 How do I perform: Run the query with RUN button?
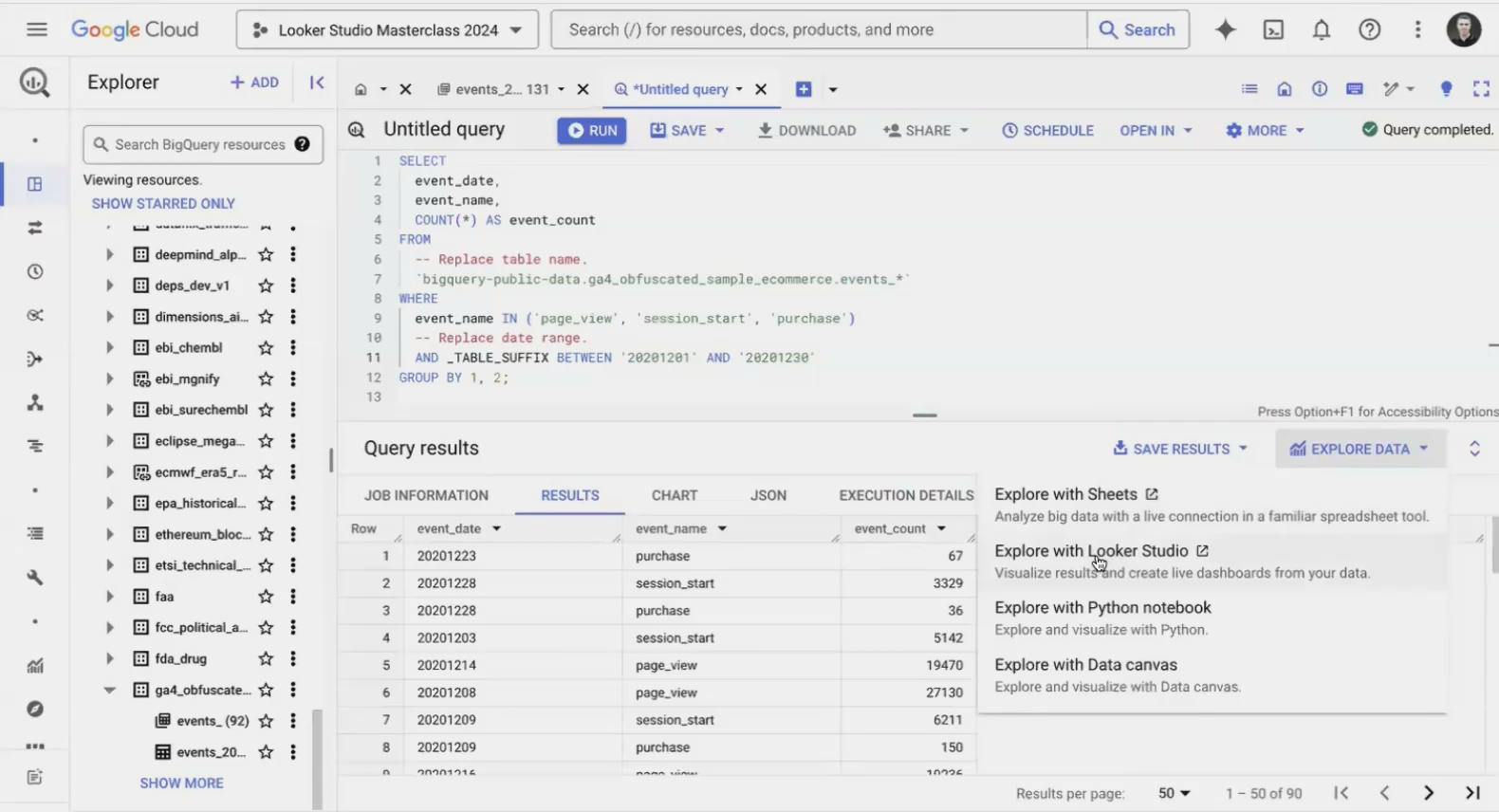pyautogui.click(x=592, y=130)
